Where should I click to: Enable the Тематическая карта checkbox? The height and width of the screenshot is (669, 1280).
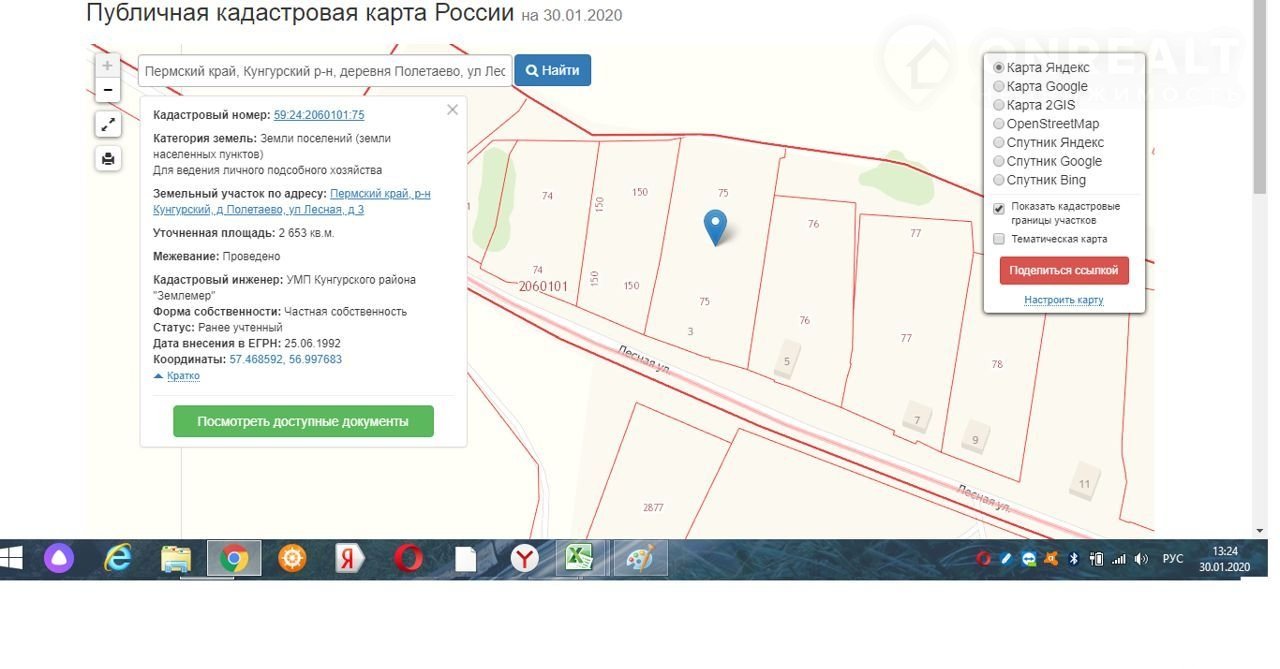[x=999, y=239]
